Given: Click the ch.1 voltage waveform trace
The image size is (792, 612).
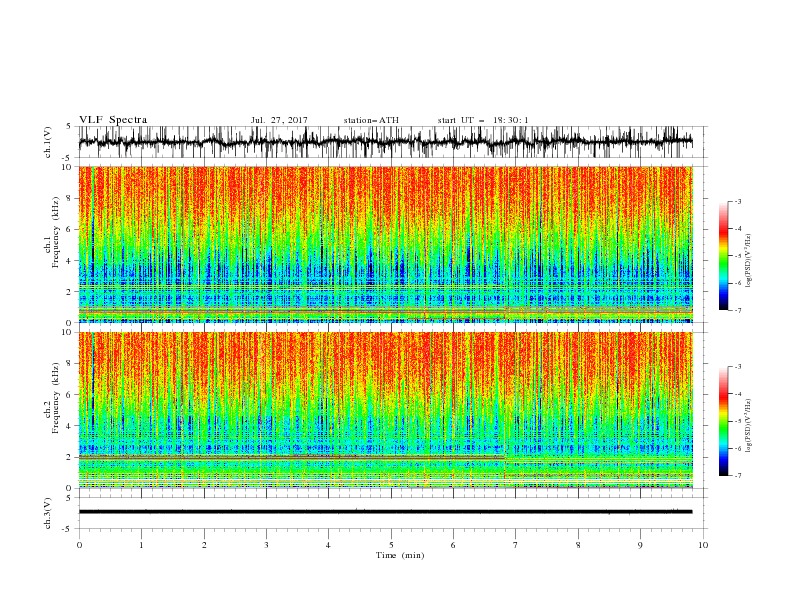Looking at the screenshot, I should pyautogui.click(x=385, y=142).
